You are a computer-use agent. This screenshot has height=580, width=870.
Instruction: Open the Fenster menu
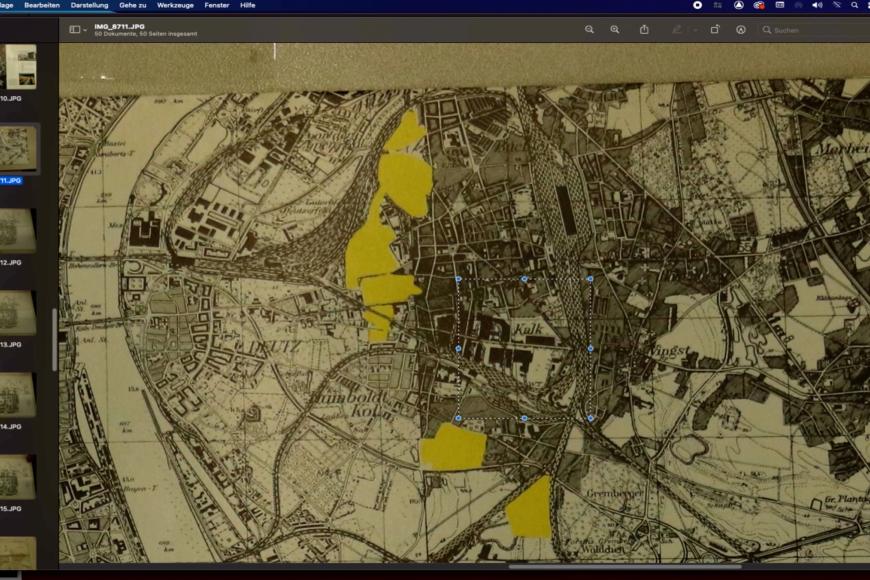pyautogui.click(x=217, y=5)
